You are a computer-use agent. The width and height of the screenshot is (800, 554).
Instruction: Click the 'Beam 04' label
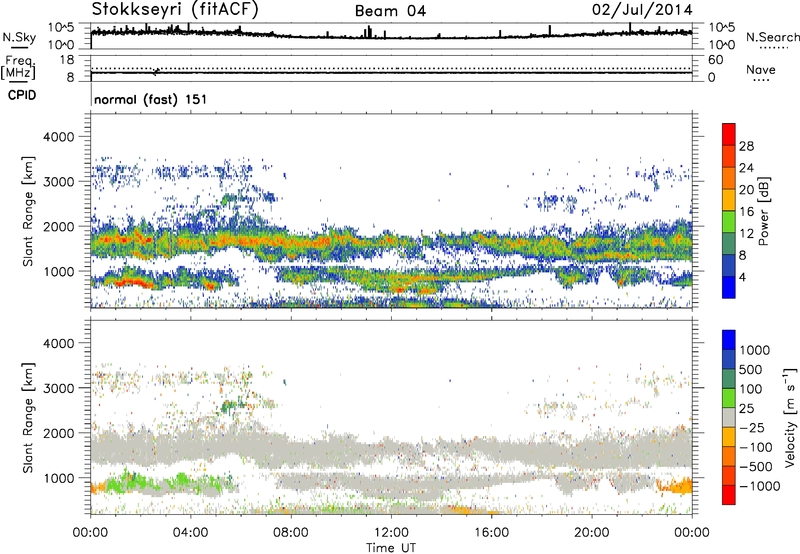click(390, 11)
